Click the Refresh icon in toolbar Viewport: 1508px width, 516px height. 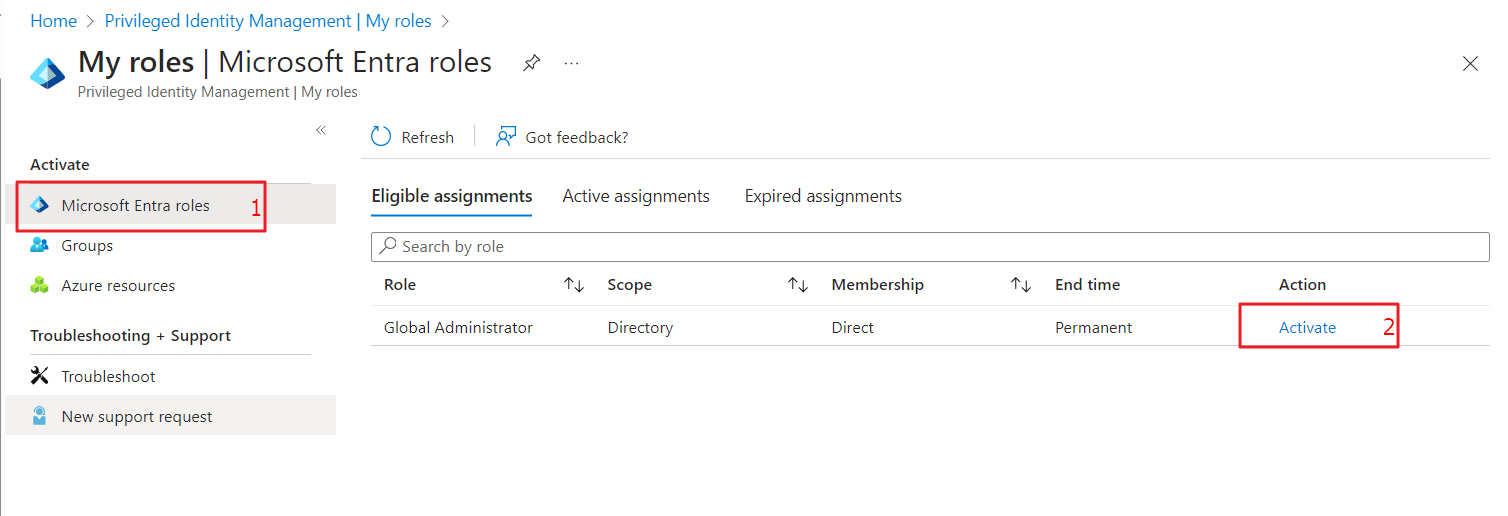[x=381, y=137]
